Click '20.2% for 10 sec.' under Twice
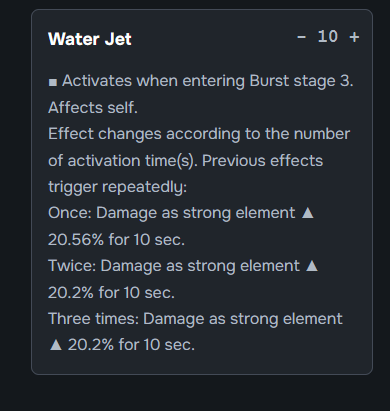 point(111,293)
